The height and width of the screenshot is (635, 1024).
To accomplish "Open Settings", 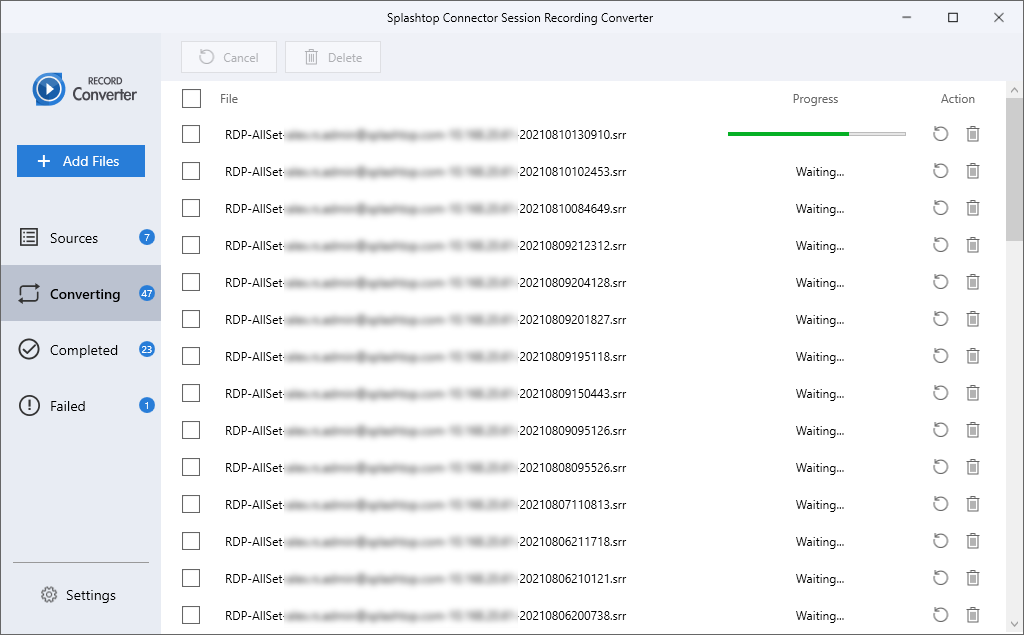I will point(78,595).
